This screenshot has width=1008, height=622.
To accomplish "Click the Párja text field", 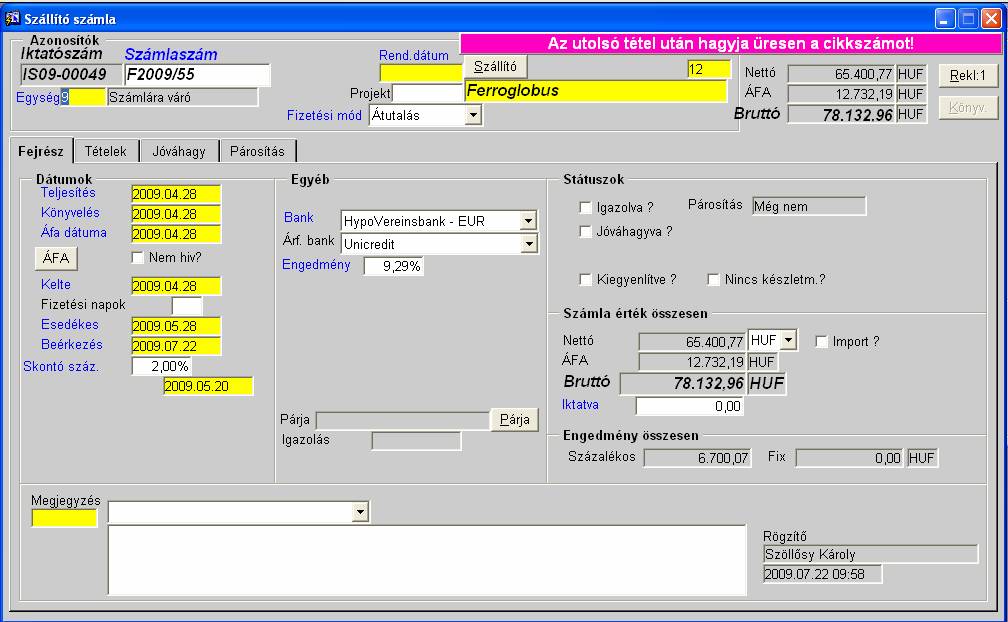I will tap(403, 421).
